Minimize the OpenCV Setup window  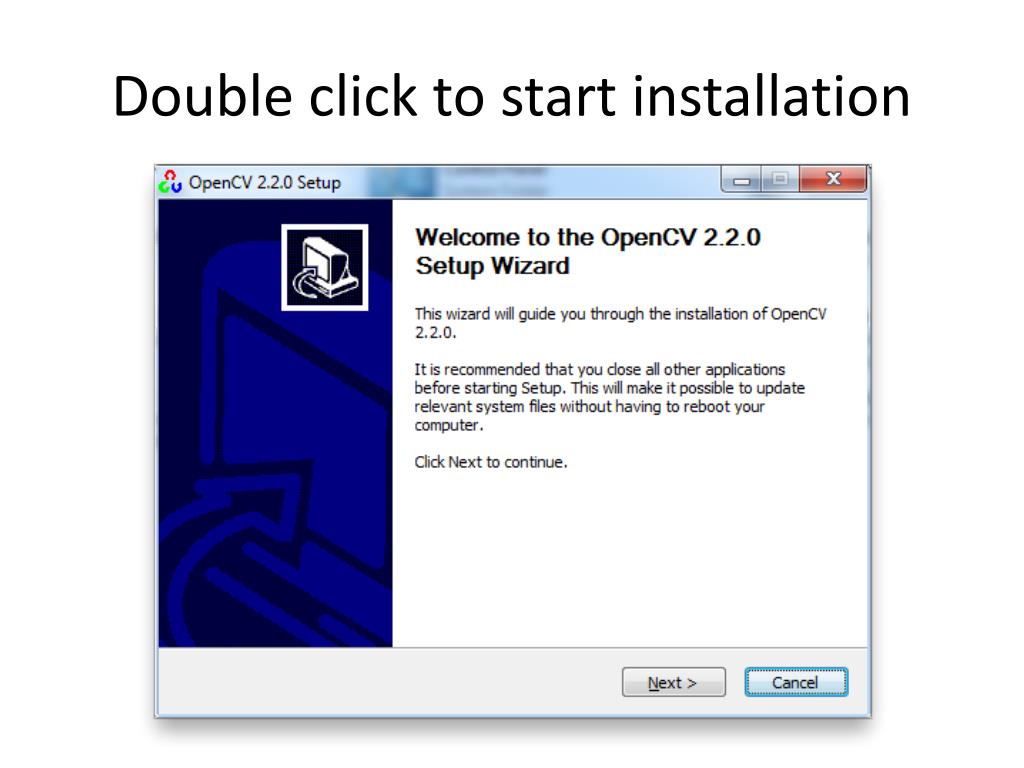741,180
